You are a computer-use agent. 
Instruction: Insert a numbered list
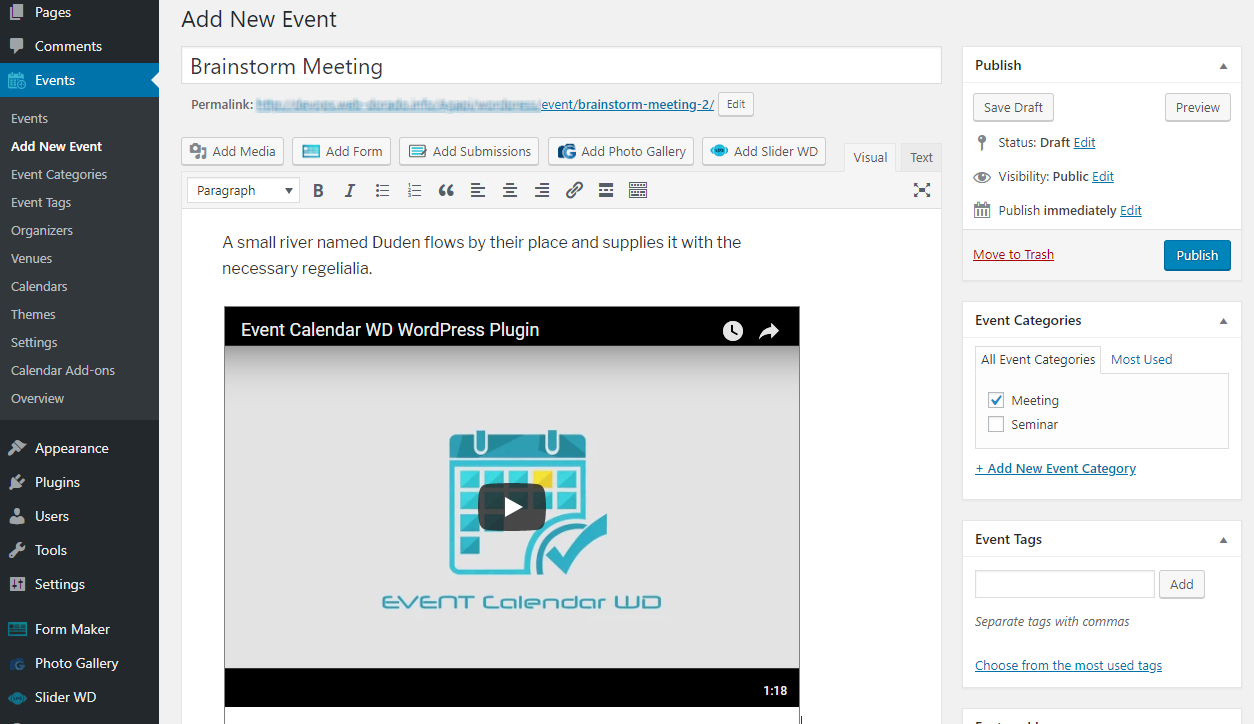click(414, 190)
